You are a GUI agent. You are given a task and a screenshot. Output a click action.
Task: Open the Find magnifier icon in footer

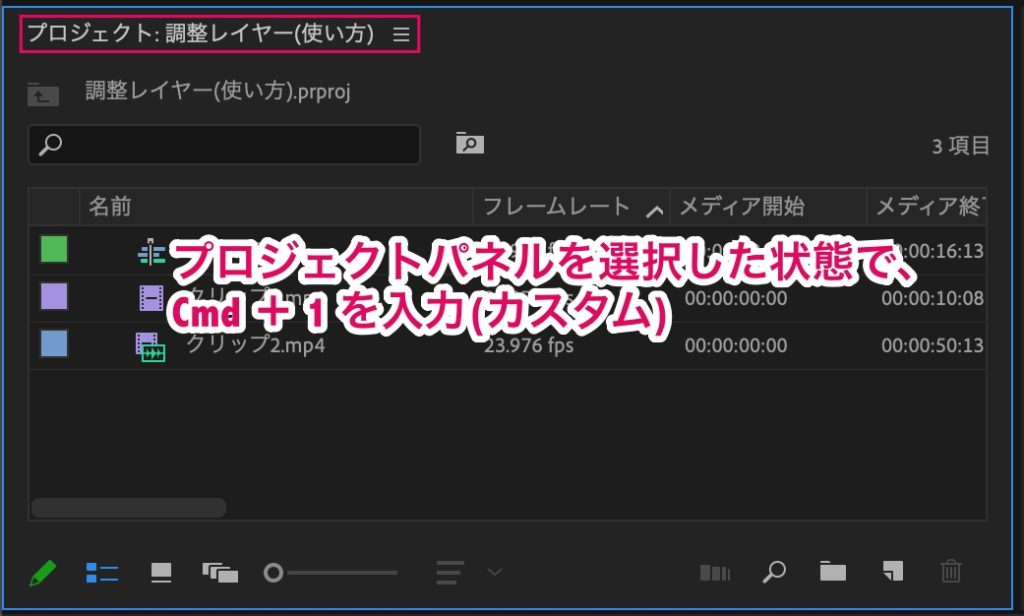tap(774, 572)
